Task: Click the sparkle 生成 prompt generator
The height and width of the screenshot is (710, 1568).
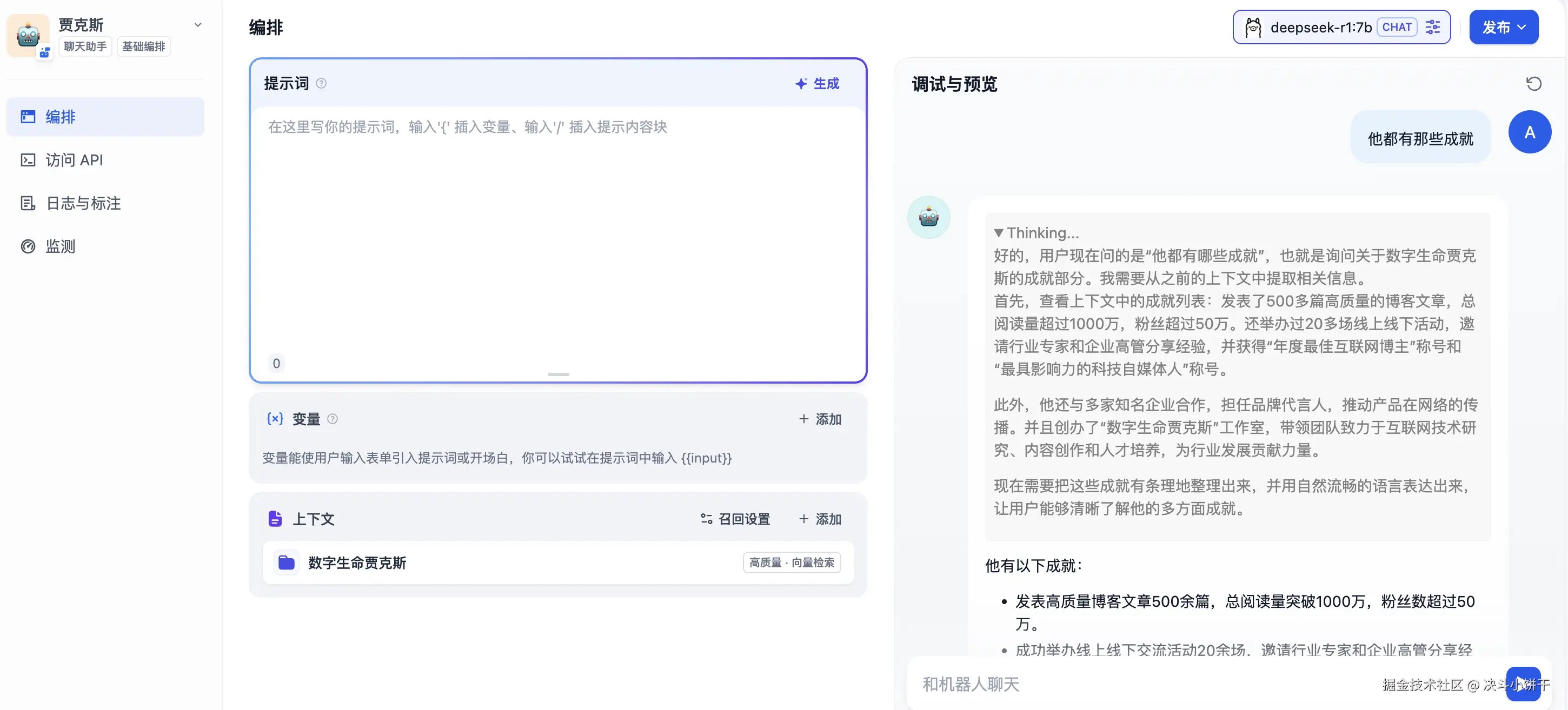Action: (818, 83)
